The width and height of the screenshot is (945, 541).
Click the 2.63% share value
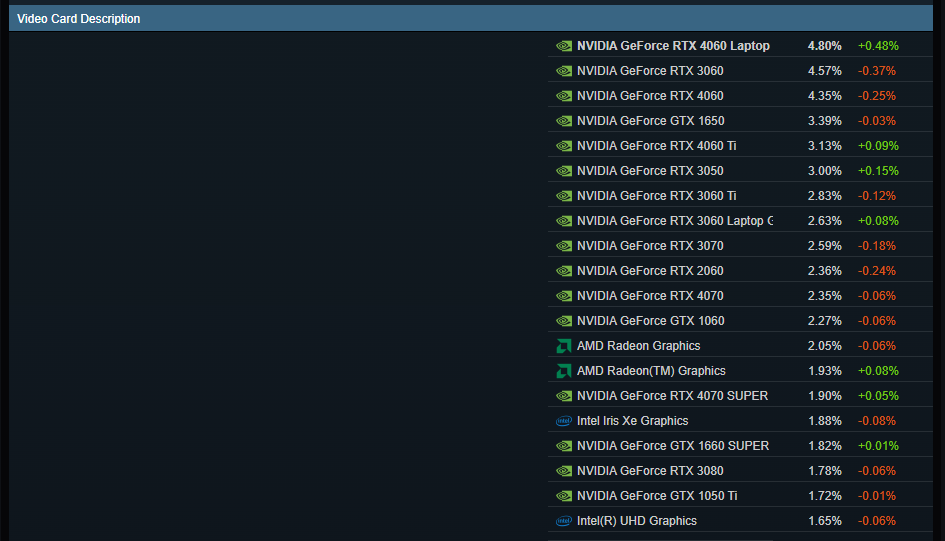click(824, 221)
